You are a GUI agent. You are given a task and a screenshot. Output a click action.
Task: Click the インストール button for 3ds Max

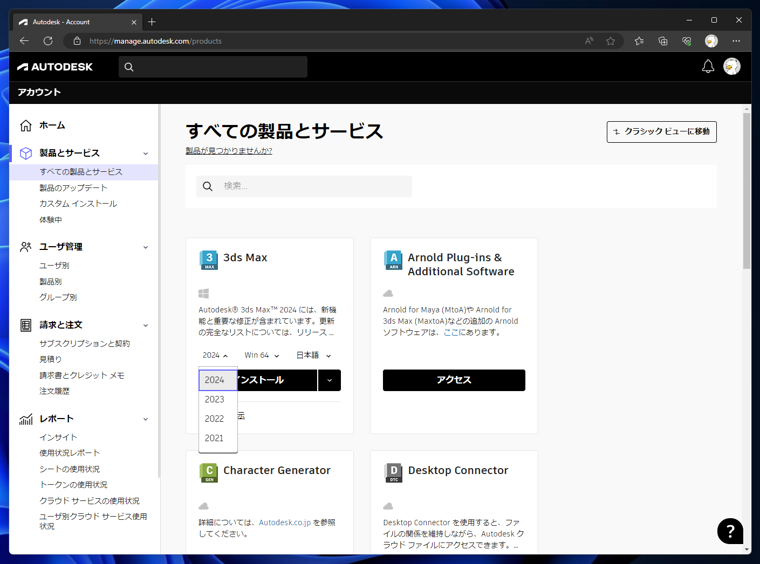277,380
